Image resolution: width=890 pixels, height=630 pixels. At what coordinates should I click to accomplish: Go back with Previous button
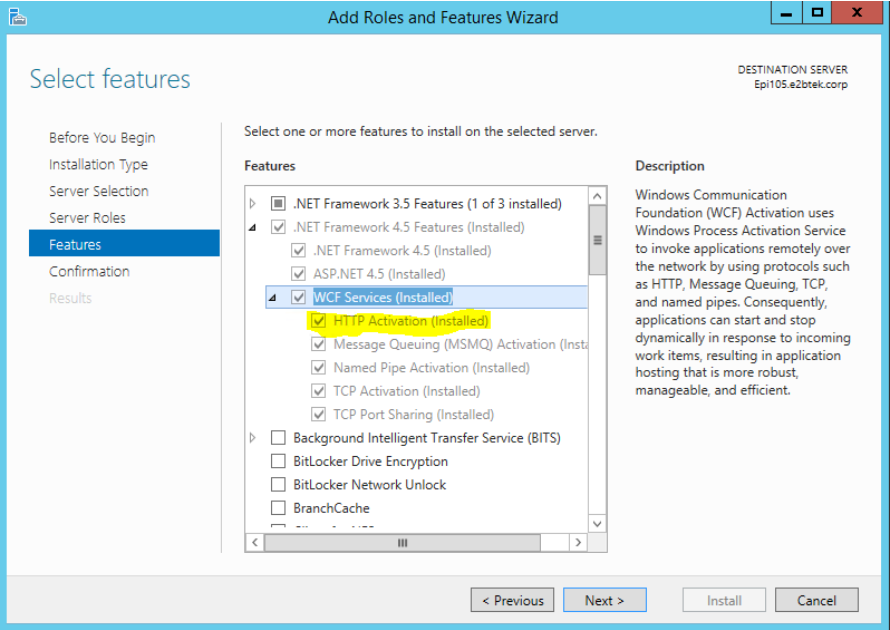tap(512, 600)
